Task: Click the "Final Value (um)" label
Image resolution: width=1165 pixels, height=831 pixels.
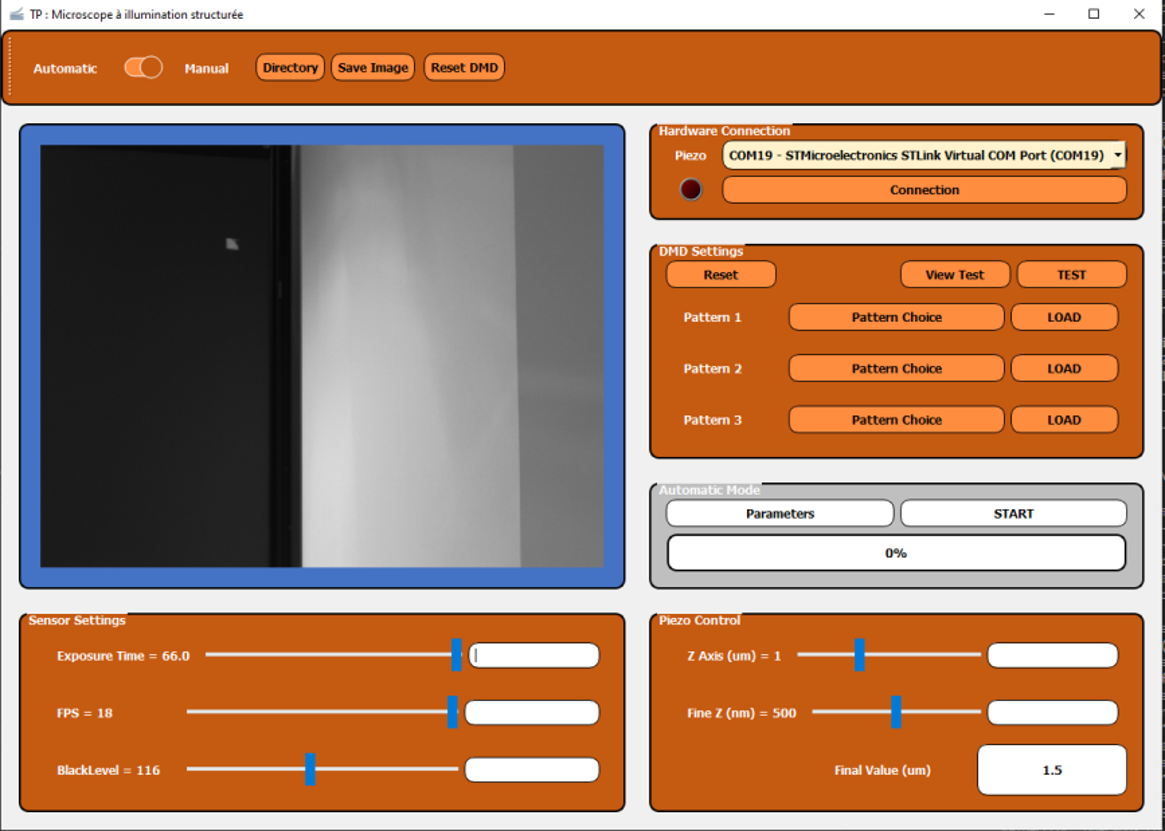Action: [883, 770]
